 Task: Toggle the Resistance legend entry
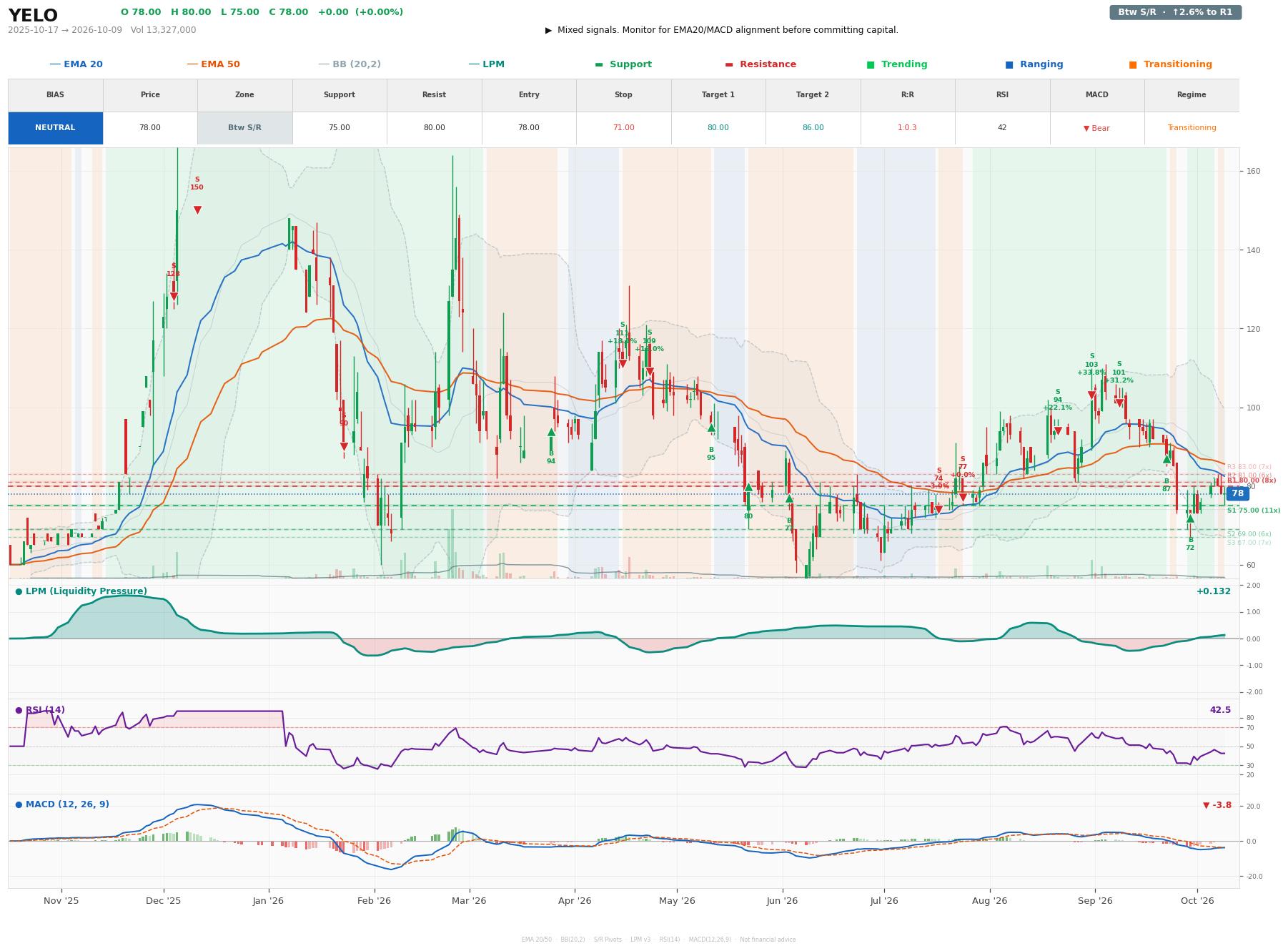761,64
